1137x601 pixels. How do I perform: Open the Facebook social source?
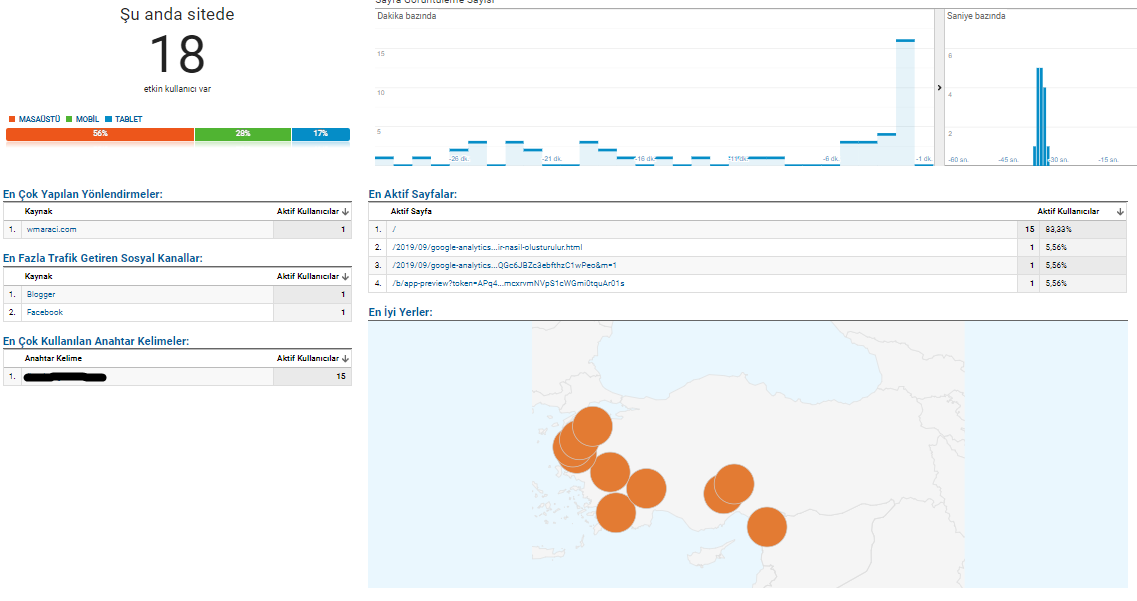tap(45, 312)
